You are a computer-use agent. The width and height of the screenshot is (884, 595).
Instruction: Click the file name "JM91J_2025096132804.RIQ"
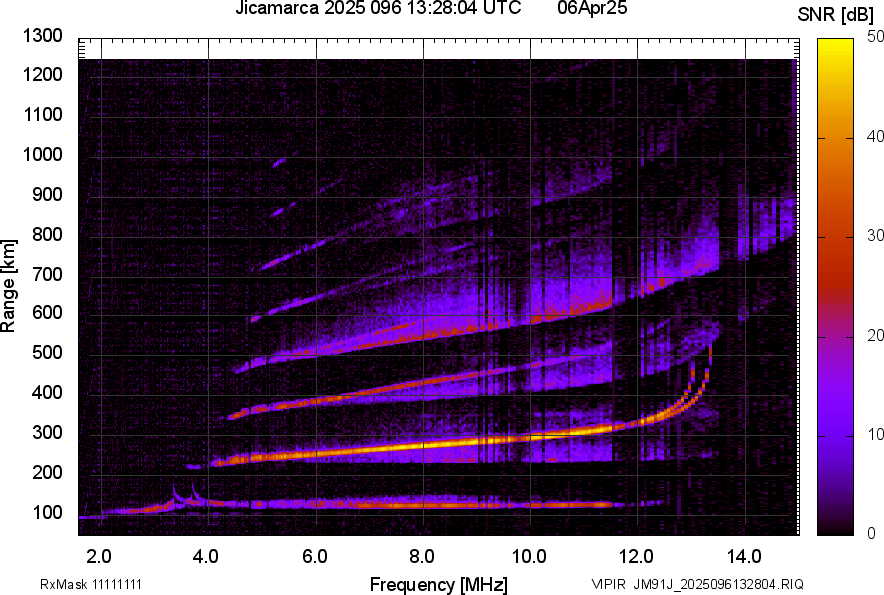(718, 584)
